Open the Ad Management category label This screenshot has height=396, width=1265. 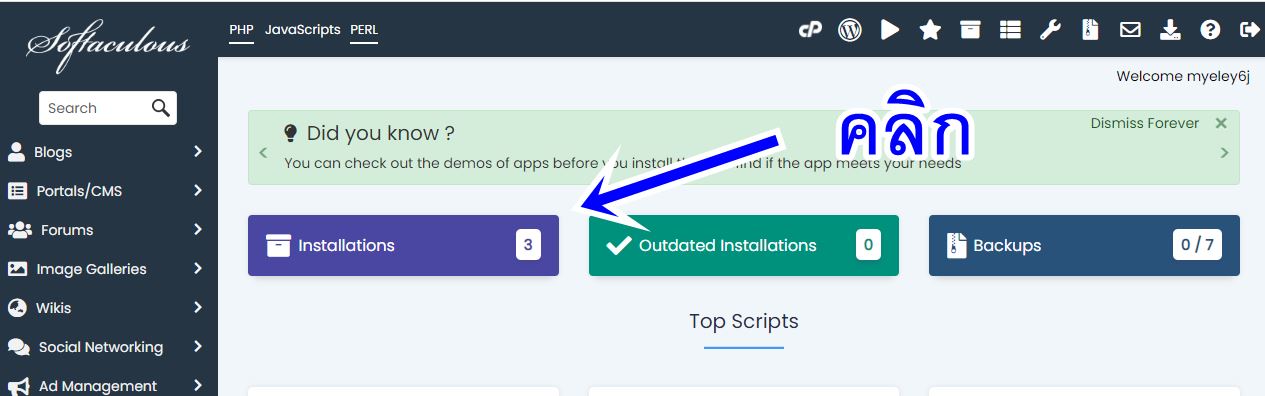tap(98, 386)
